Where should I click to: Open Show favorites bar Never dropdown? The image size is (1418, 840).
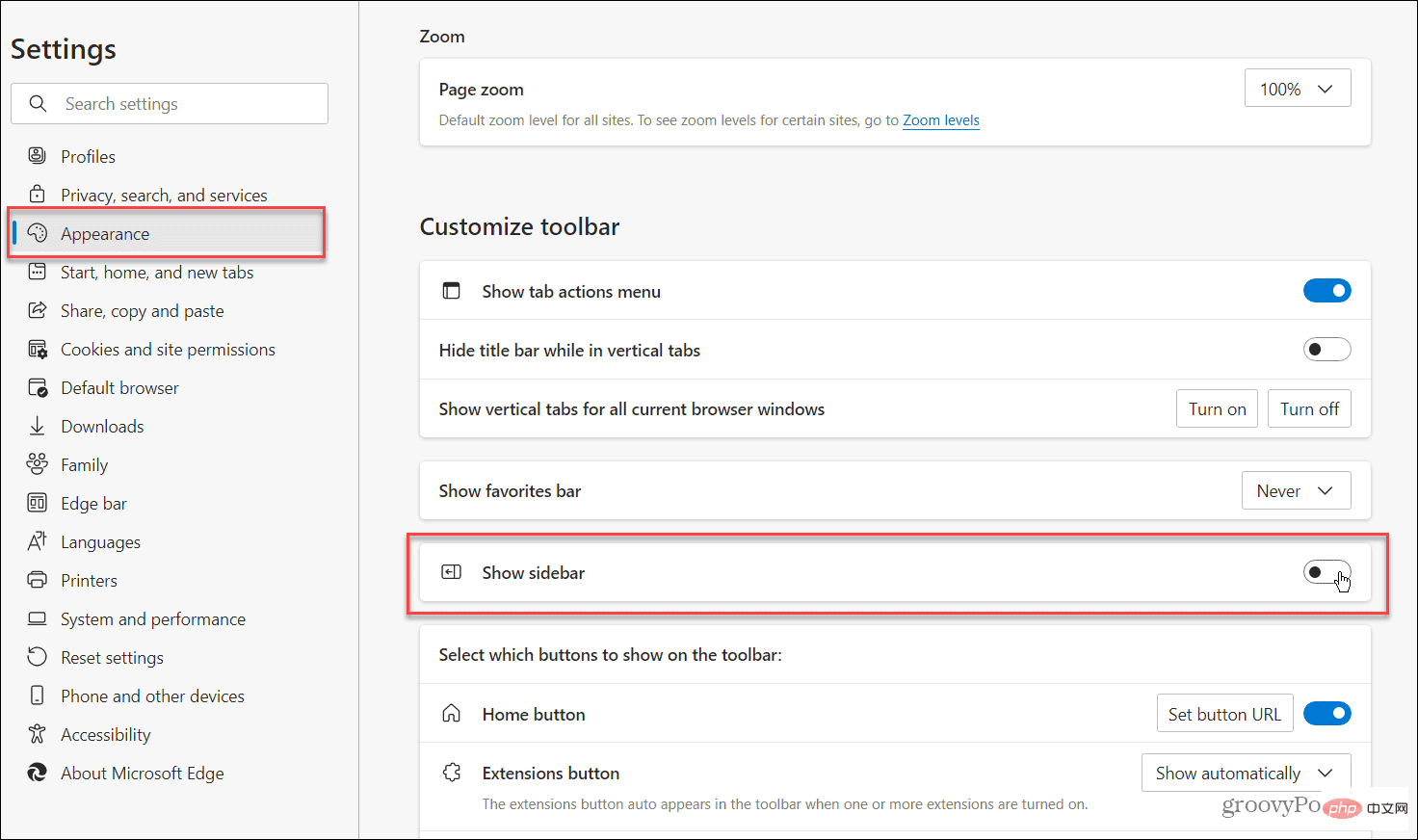[1296, 490]
